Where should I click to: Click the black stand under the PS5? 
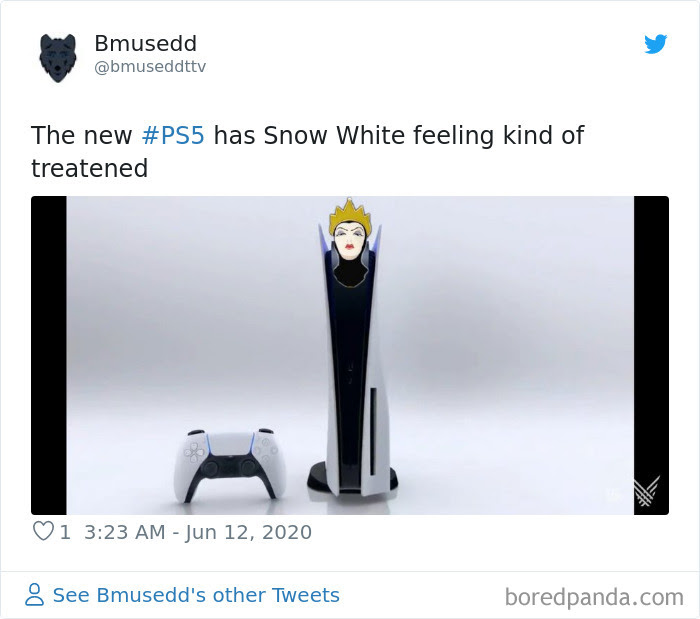tap(352, 478)
